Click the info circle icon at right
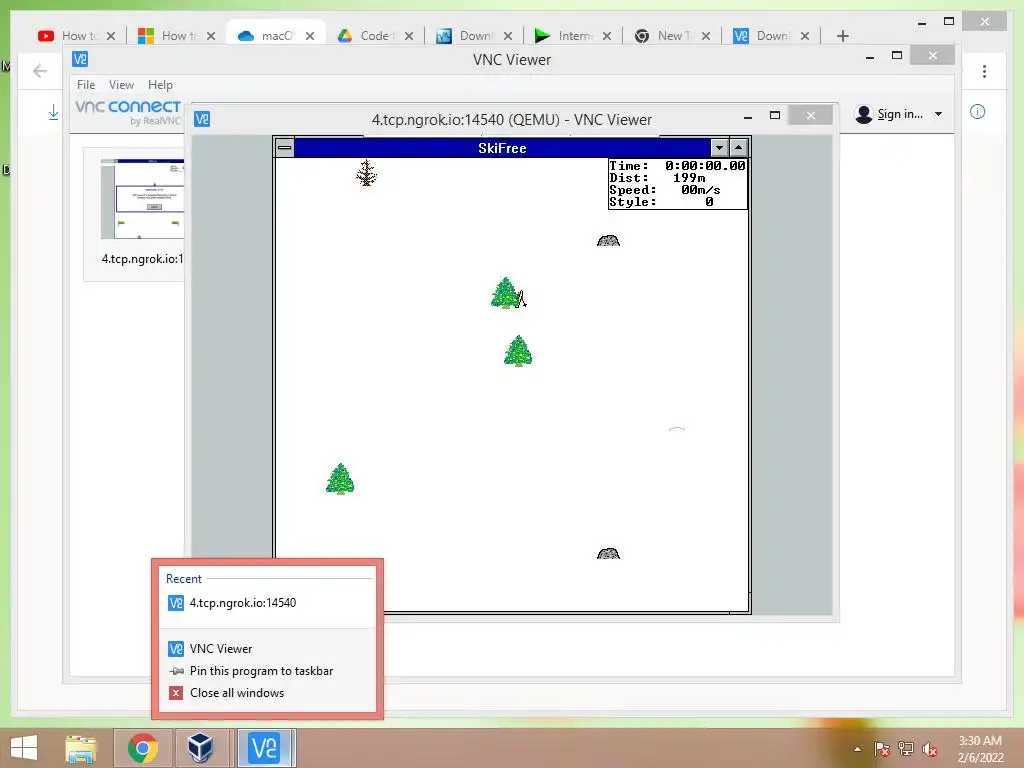 click(x=977, y=112)
